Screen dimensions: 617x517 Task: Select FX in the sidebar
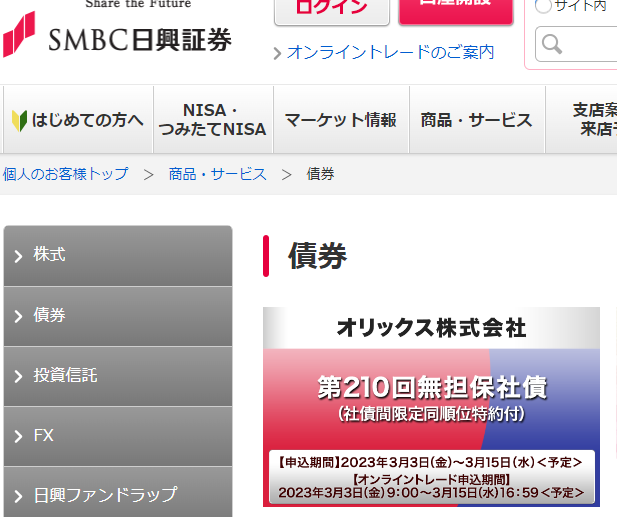pyautogui.click(x=118, y=436)
